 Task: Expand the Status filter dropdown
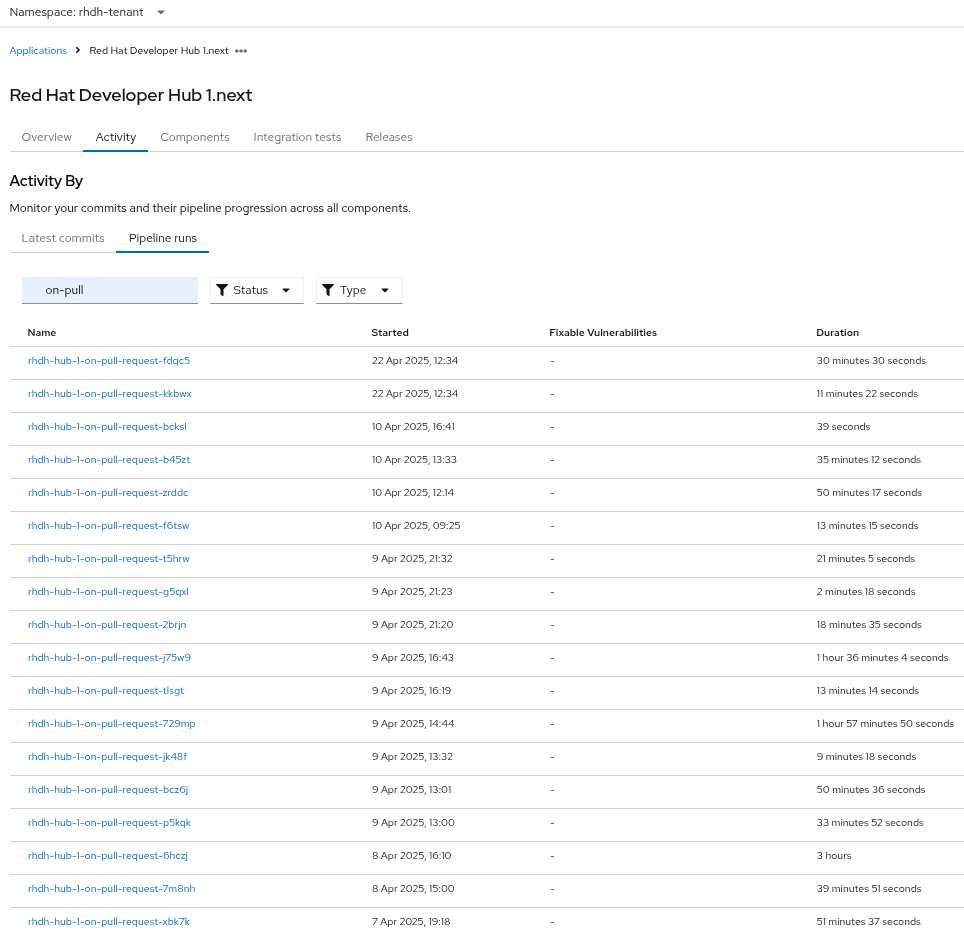tap(257, 290)
